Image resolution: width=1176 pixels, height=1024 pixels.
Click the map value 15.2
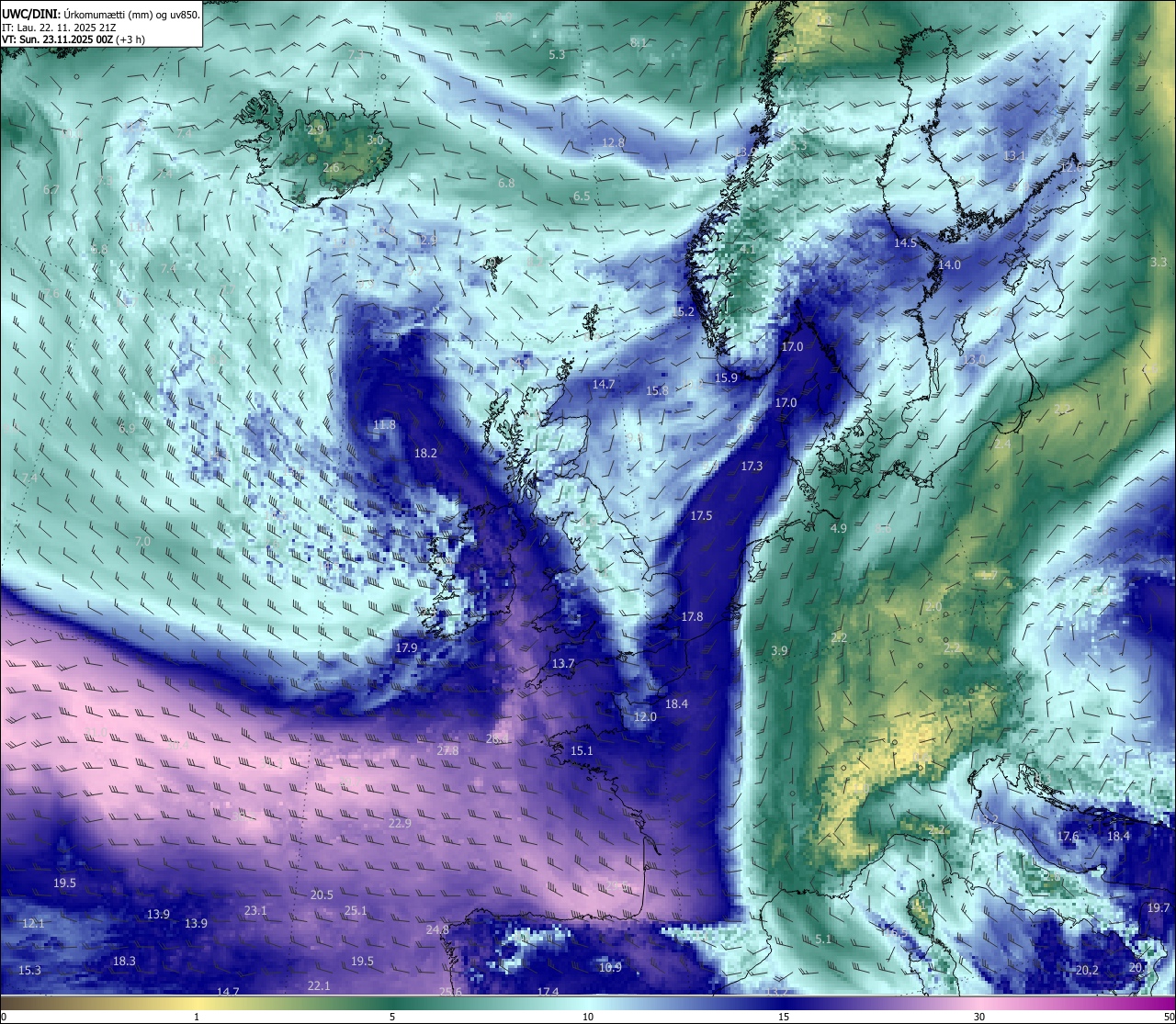coord(683,311)
